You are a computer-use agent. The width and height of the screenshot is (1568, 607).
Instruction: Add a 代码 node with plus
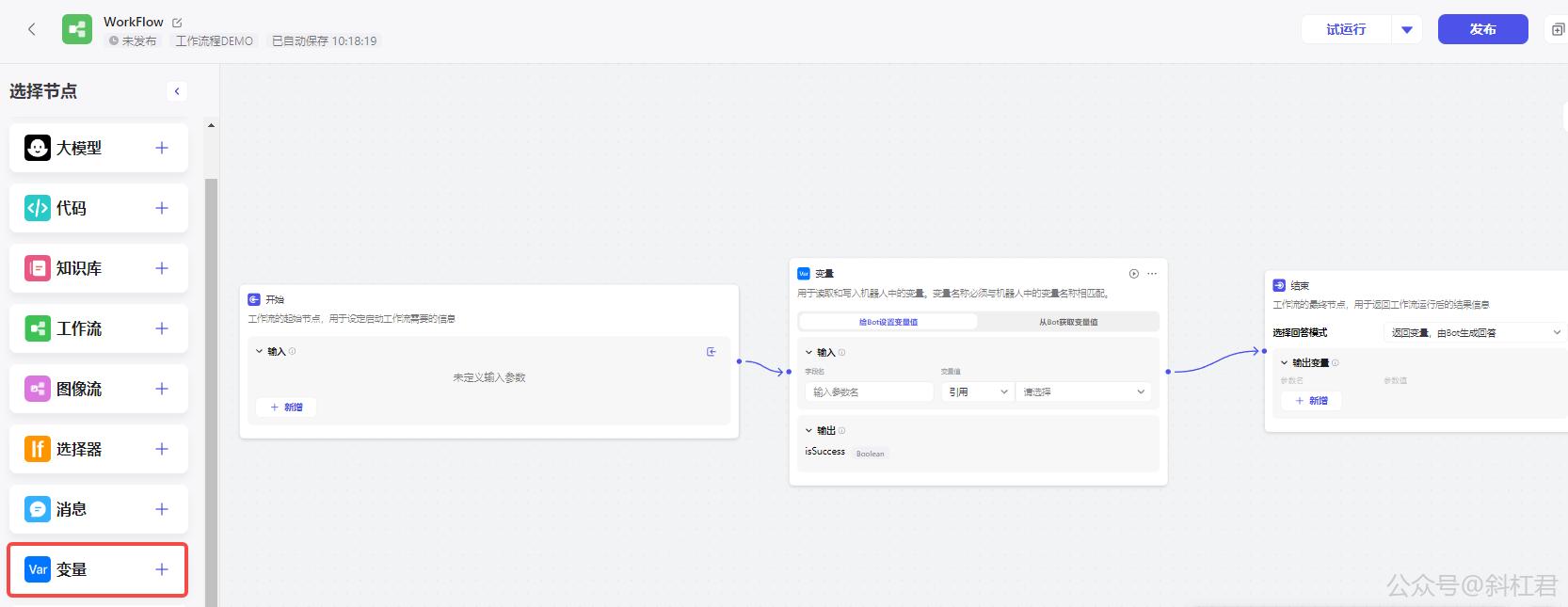click(x=162, y=208)
